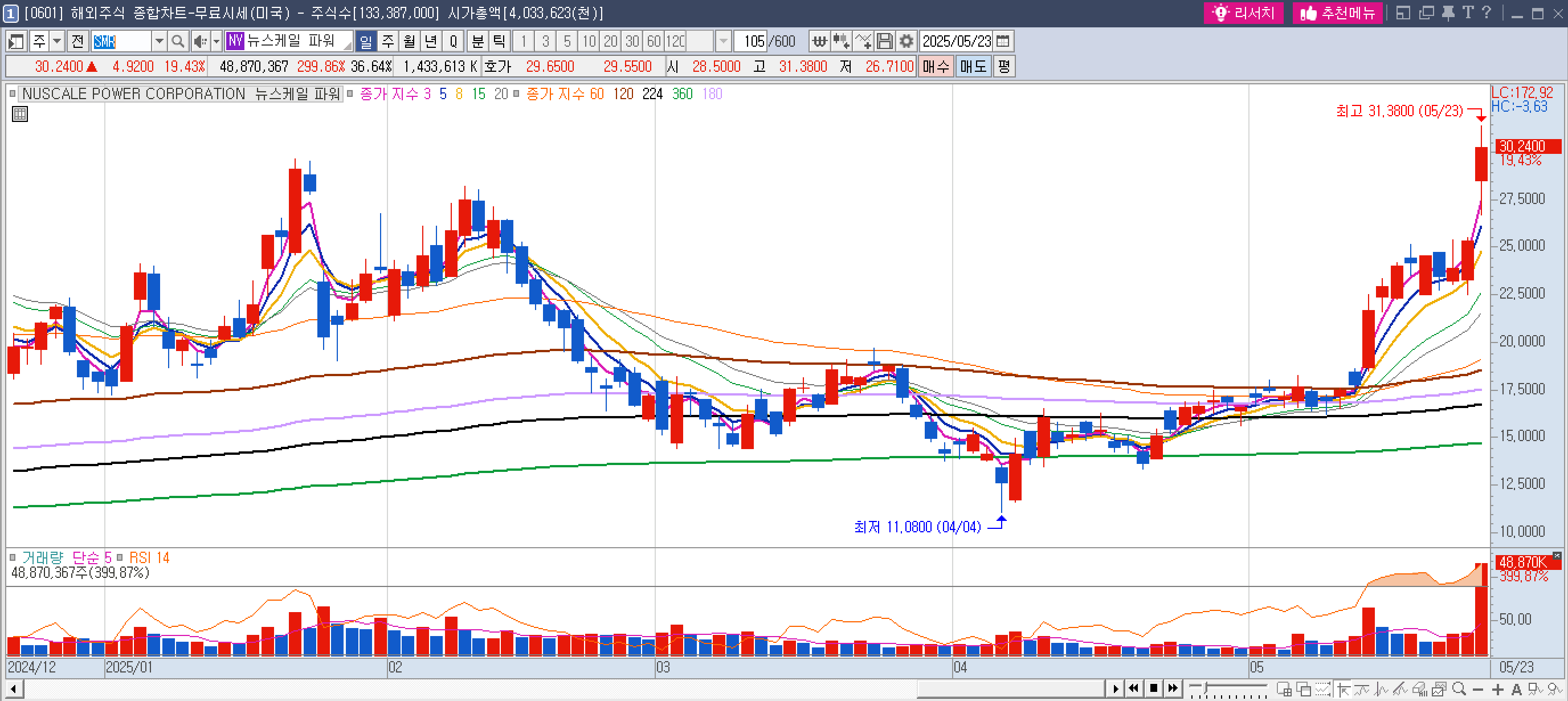Open the minute interval dropdown arrow
Viewport: 1568px width, 701px height.
coord(722,42)
